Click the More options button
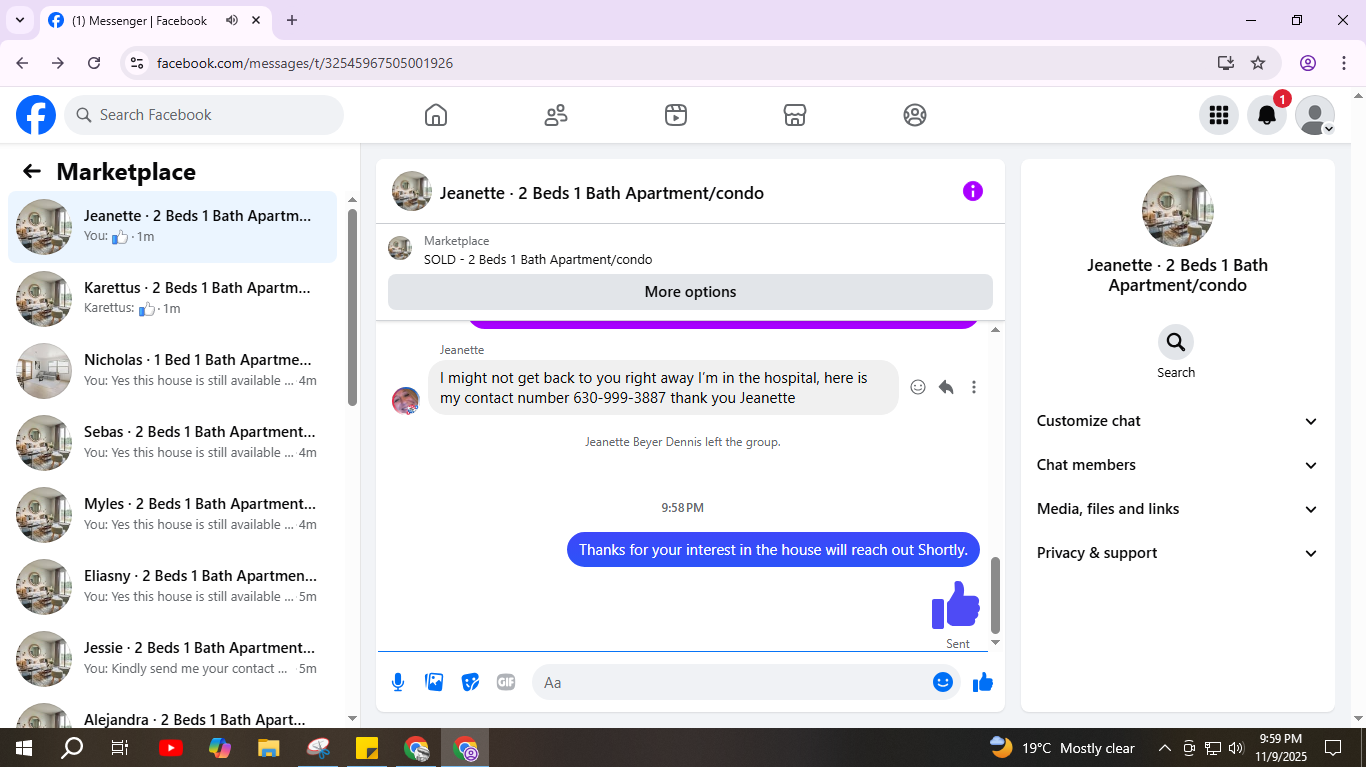The height and width of the screenshot is (767, 1366). [690, 292]
